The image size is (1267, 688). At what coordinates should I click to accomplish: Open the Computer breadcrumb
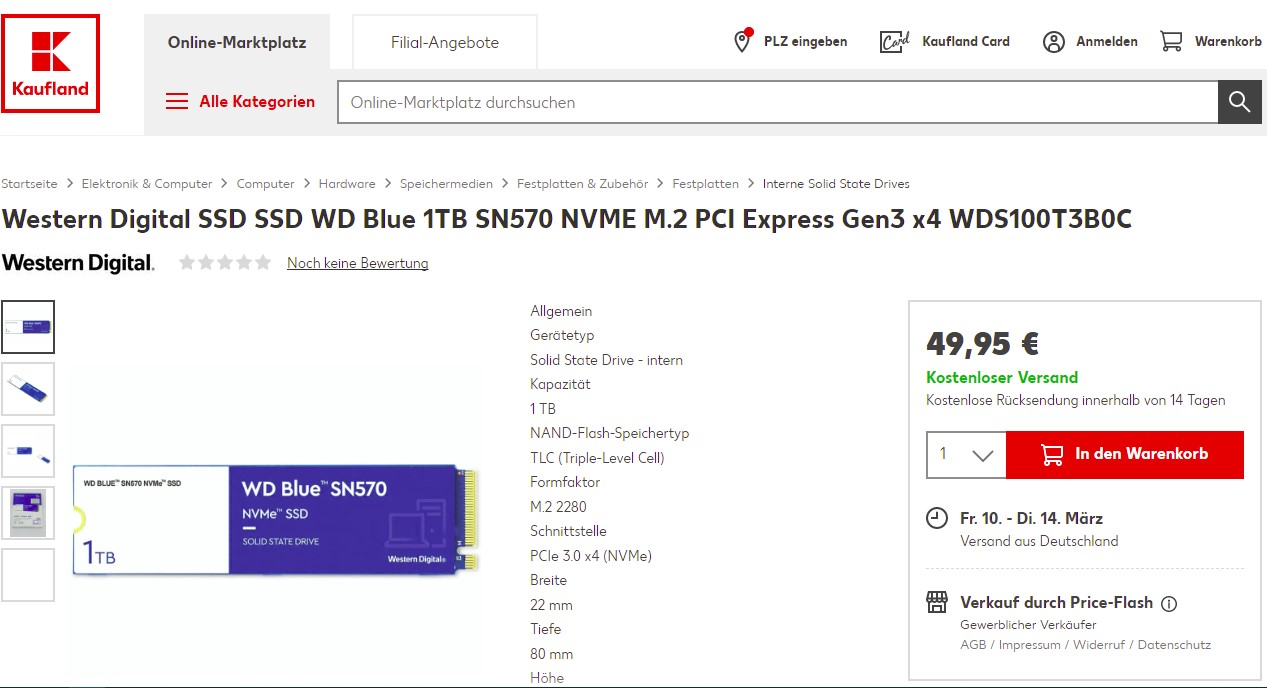(265, 184)
